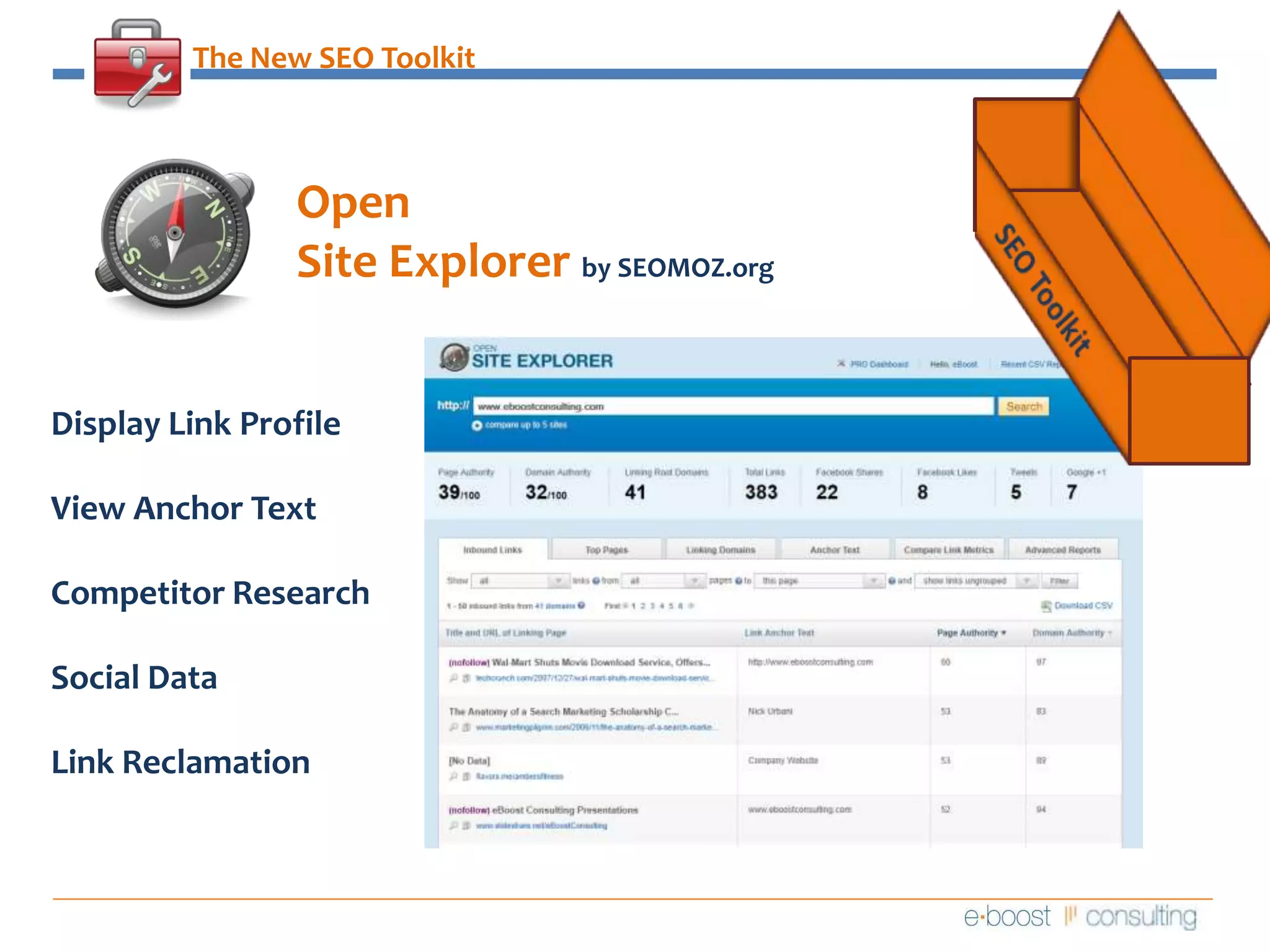Image resolution: width=1270 pixels, height=952 pixels.
Task: Open the techcrunch.com linking page URL
Action: 595,678
